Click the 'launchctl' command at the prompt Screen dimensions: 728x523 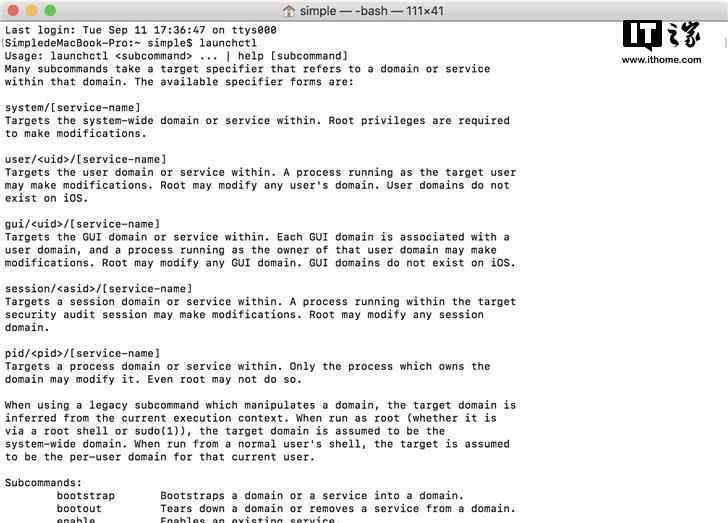(x=228, y=43)
